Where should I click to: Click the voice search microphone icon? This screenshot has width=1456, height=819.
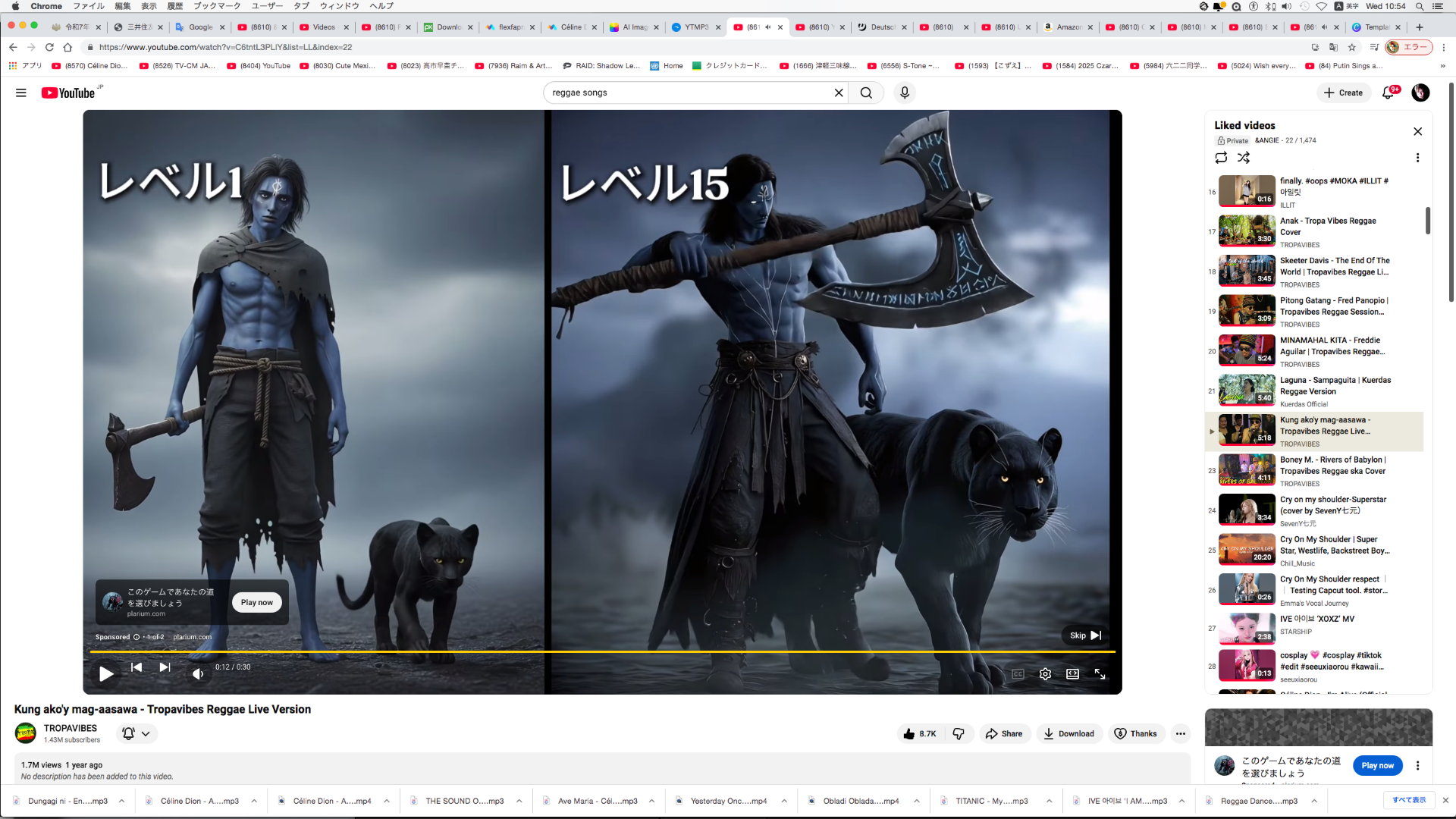[904, 93]
